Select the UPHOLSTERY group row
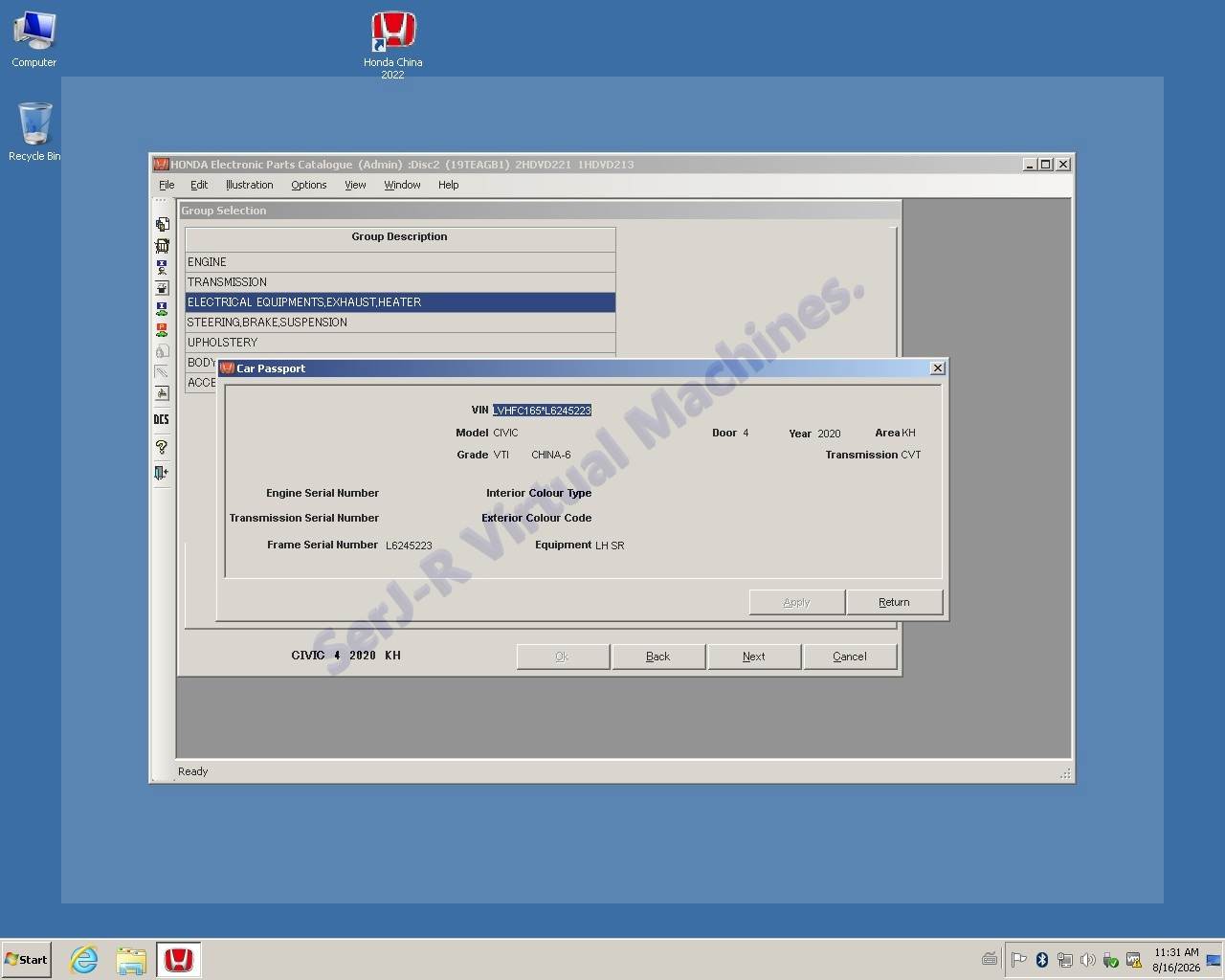Viewport: 1225px width, 980px height. pyautogui.click(x=400, y=343)
